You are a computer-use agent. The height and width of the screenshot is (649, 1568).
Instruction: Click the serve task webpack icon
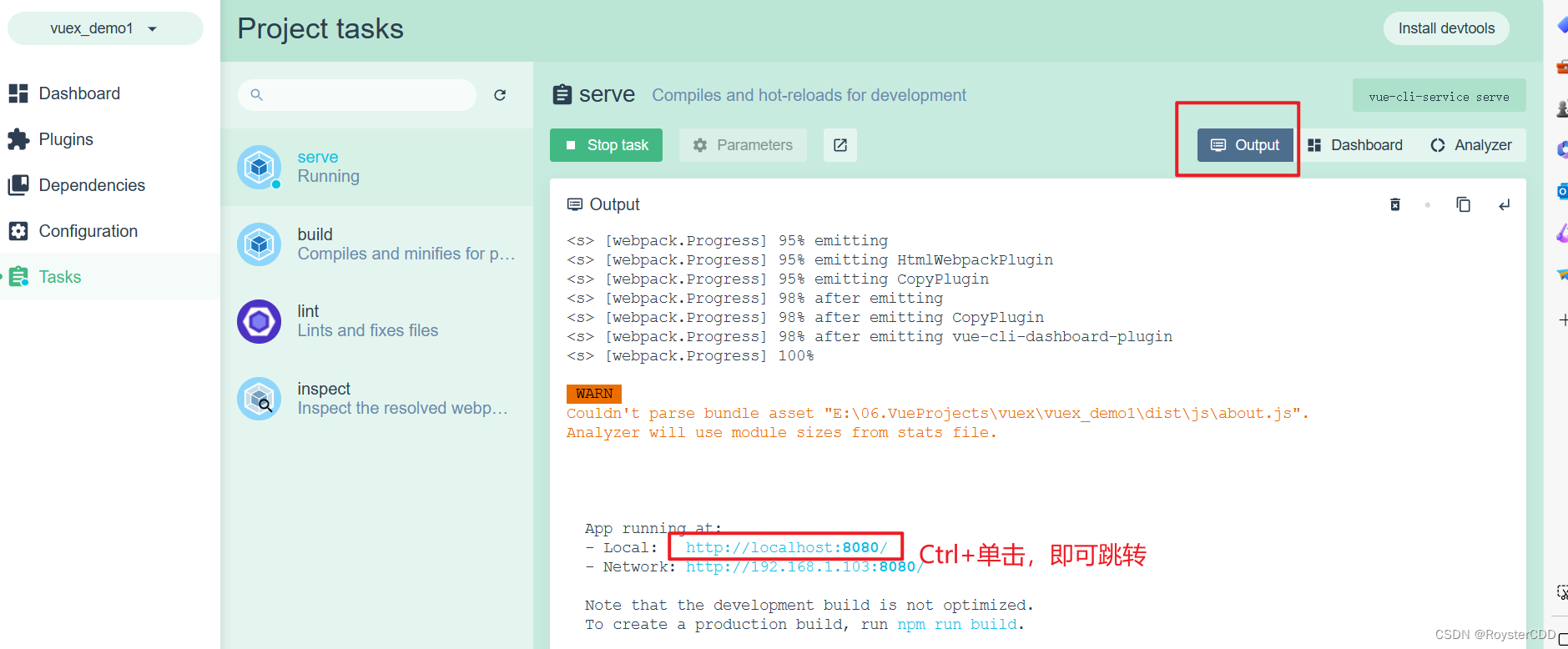pos(260,167)
